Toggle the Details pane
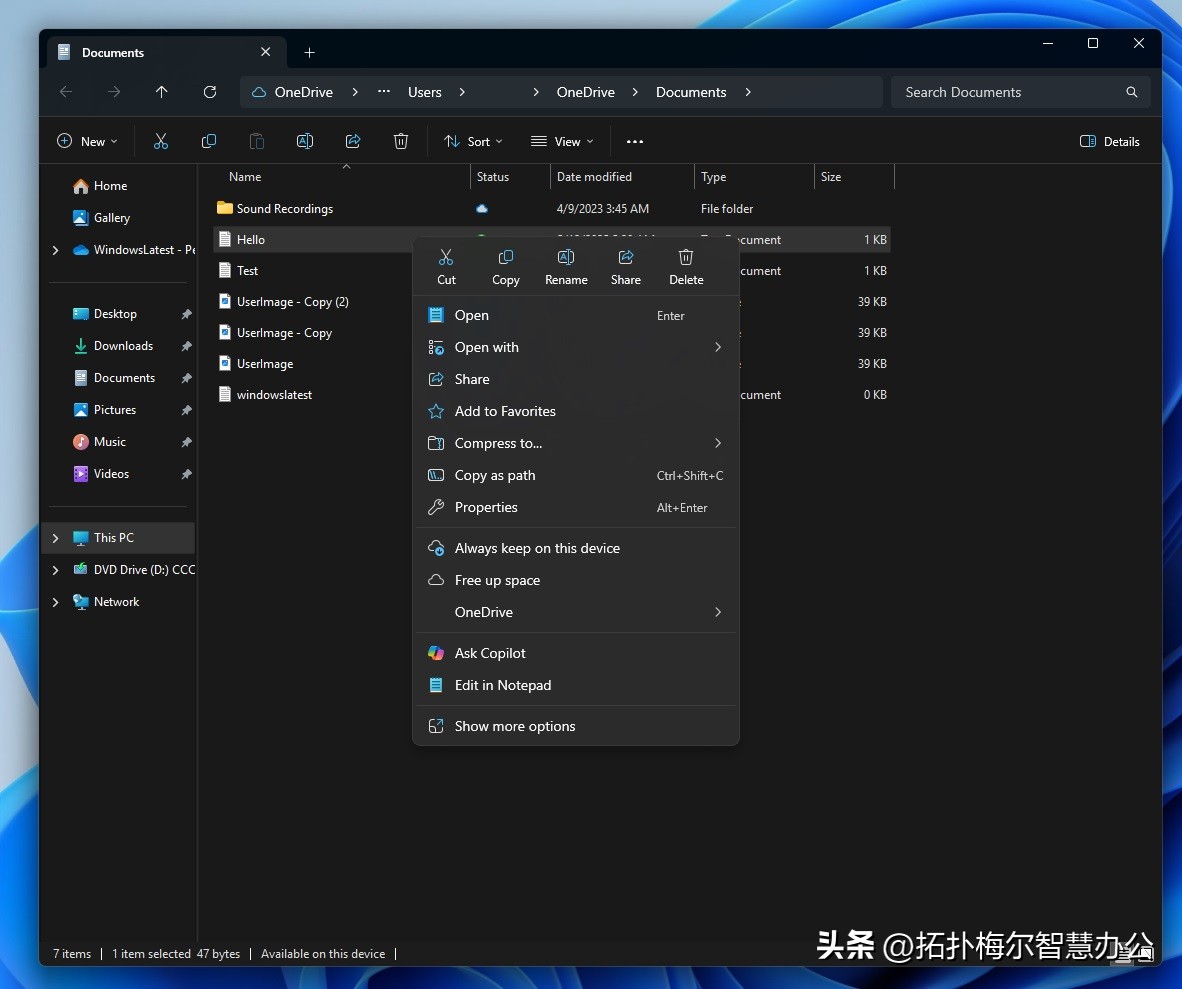The width and height of the screenshot is (1182, 989). tap(1110, 141)
